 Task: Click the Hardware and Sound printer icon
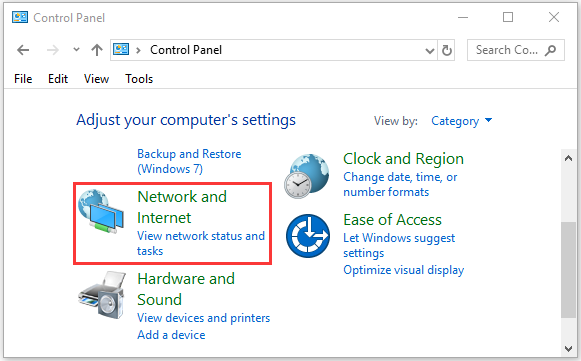pyautogui.click(x=102, y=295)
